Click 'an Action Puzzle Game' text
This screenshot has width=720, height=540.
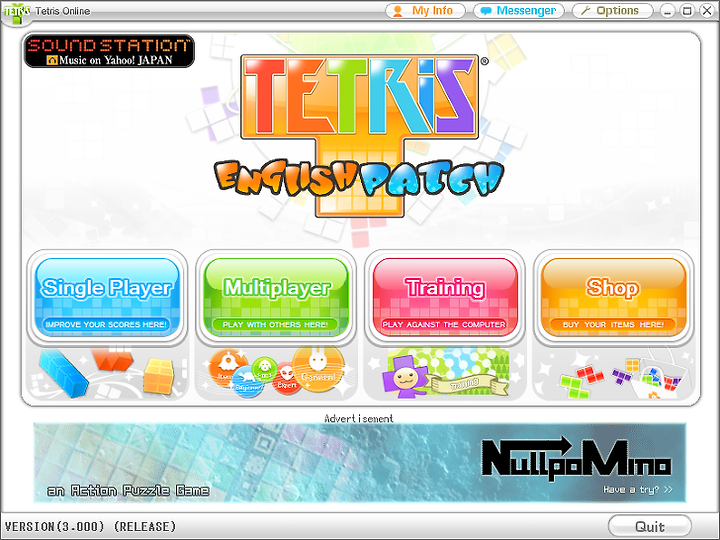coord(128,490)
